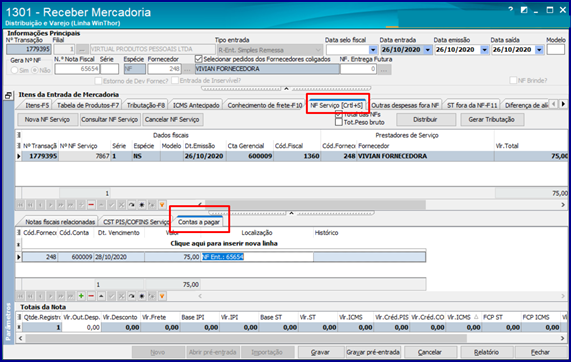Click Gravar pré-entrada button
Viewport: 571px width, 362px height.
(x=373, y=352)
